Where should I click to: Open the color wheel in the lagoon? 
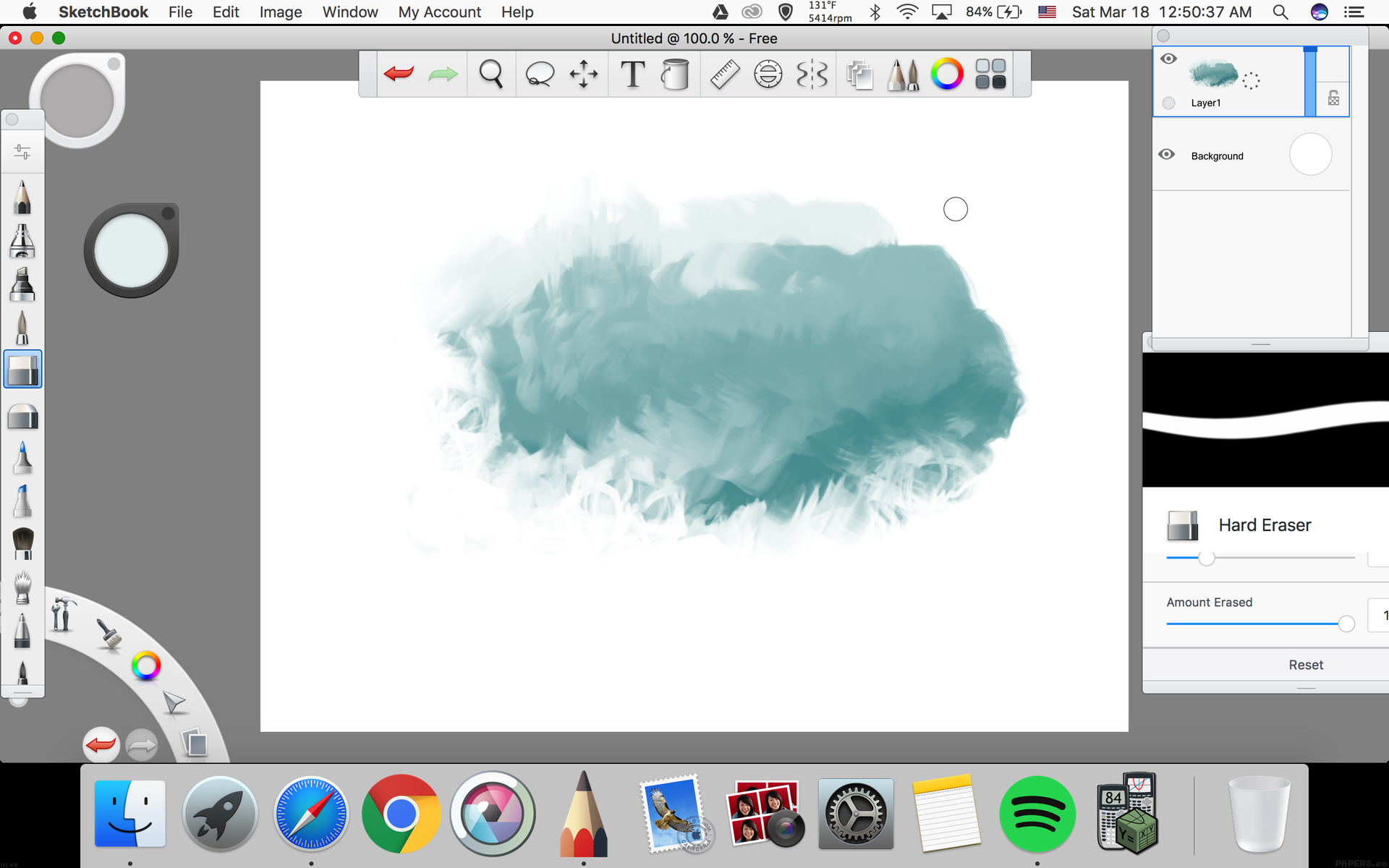tap(146, 666)
